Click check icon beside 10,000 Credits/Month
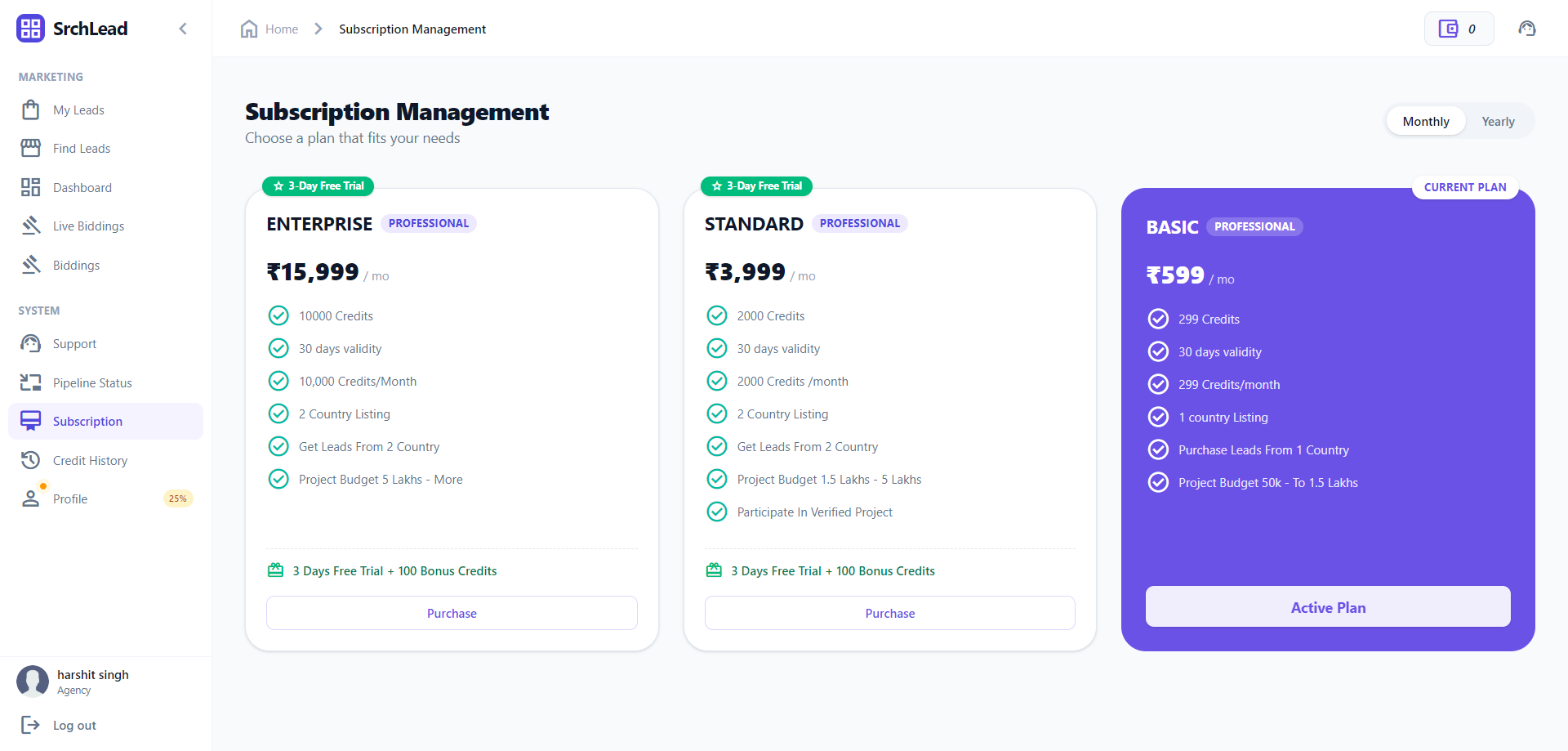1568x751 pixels. click(x=278, y=381)
